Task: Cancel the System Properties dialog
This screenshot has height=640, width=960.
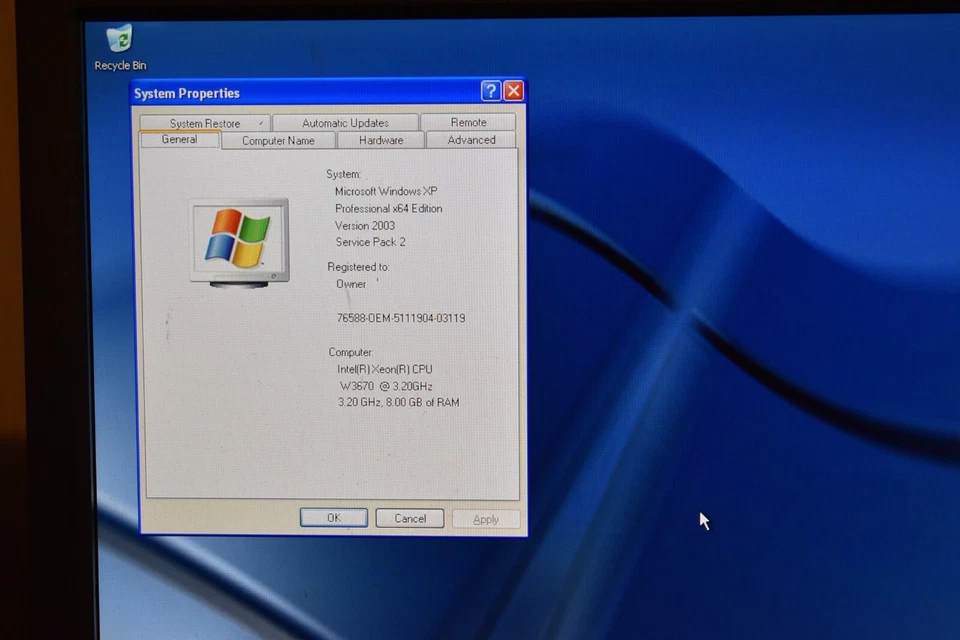Action: tap(409, 518)
